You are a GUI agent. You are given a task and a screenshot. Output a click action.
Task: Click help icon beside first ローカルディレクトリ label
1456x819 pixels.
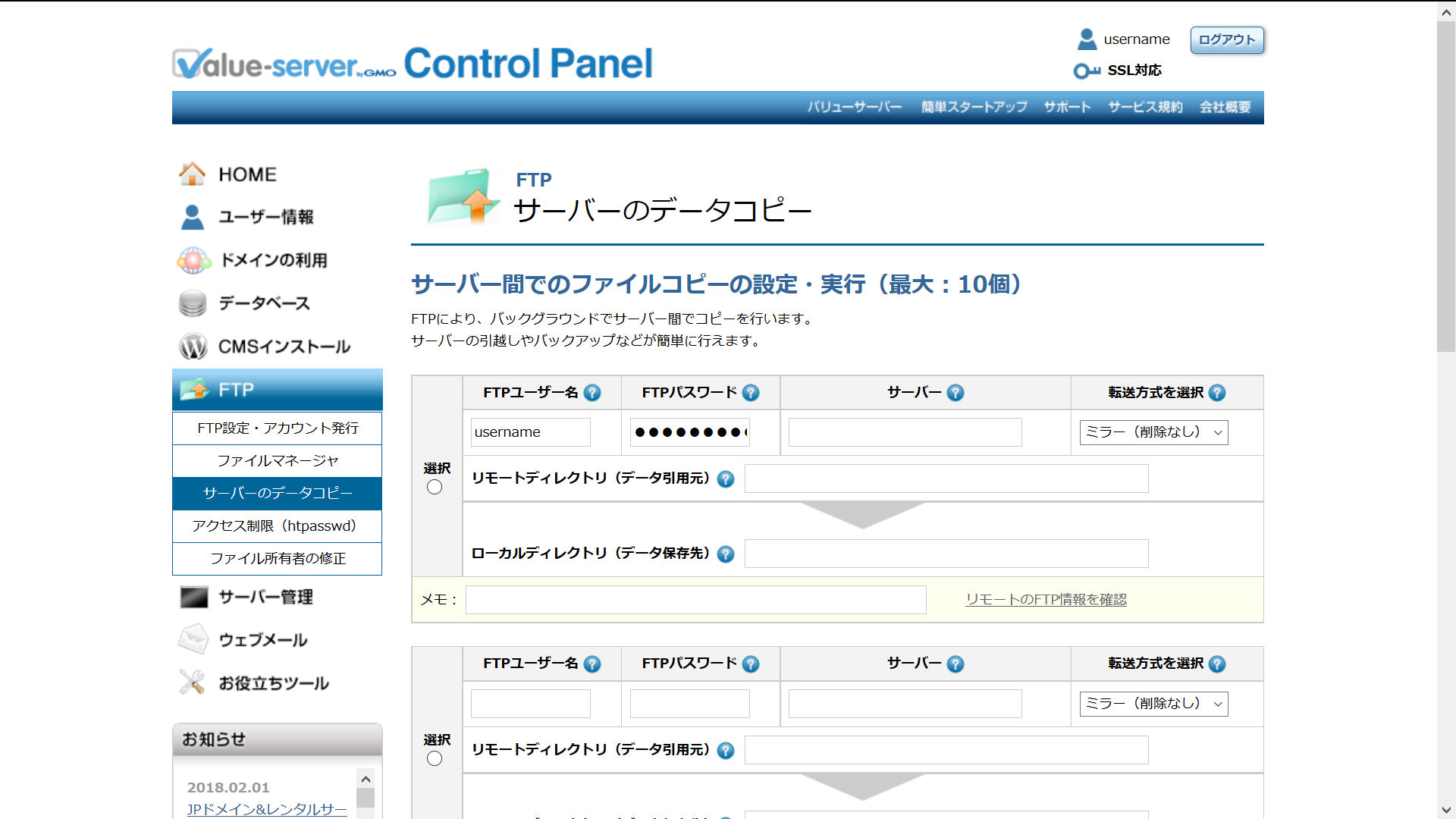point(726,554)
